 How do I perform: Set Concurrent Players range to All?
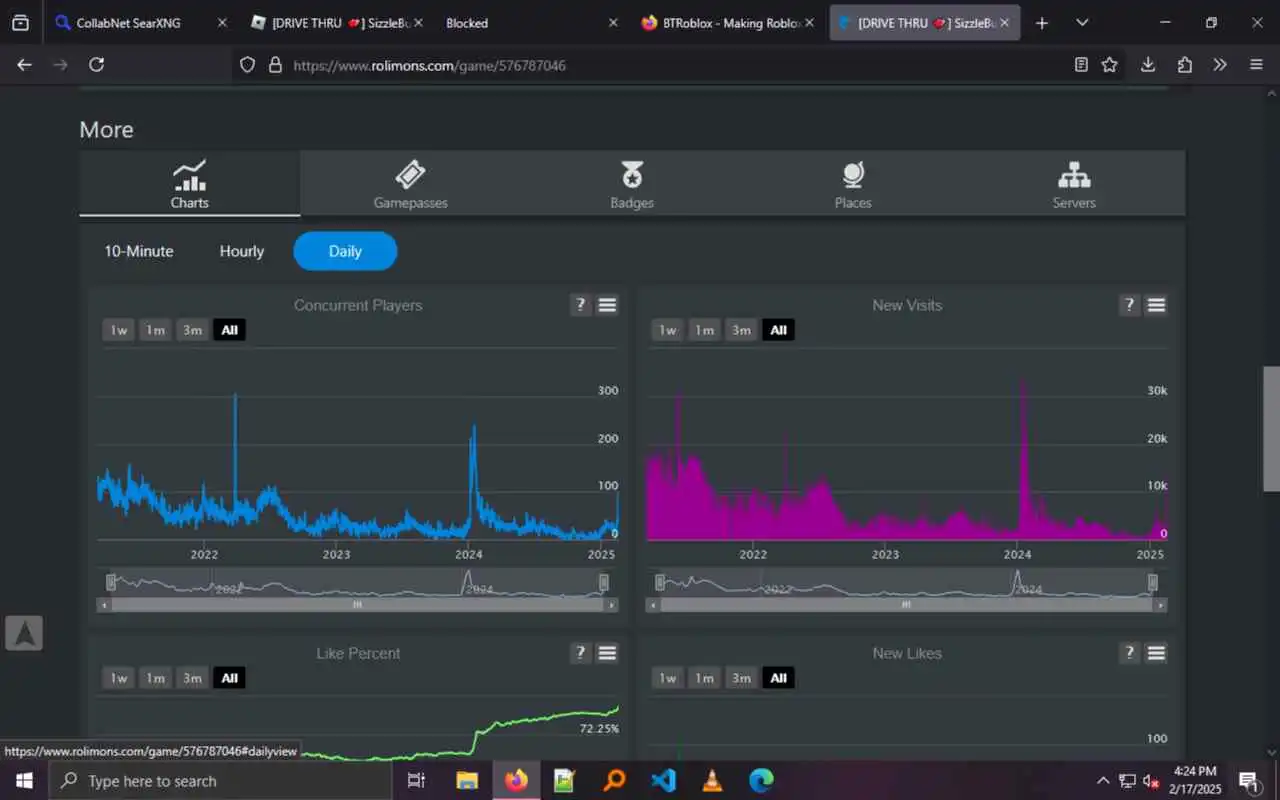point(229,330)
